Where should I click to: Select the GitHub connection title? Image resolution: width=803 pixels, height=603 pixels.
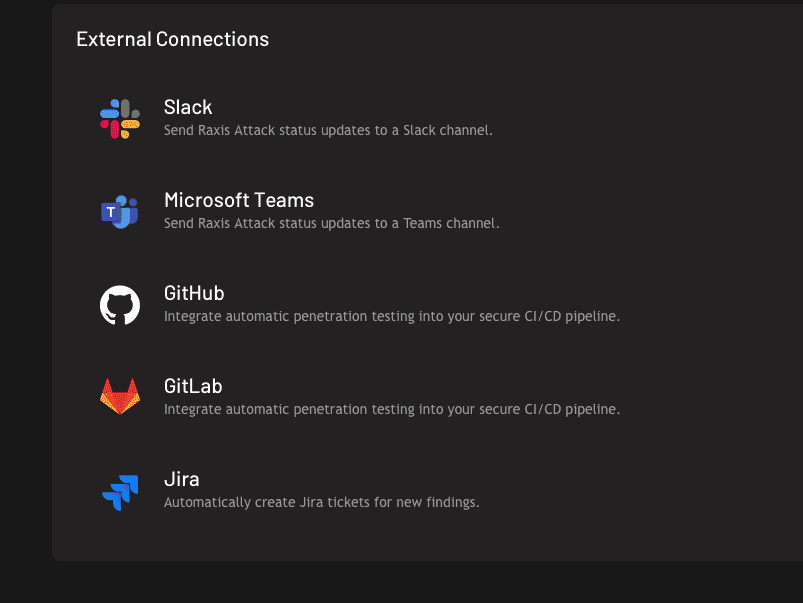point(194,293)
